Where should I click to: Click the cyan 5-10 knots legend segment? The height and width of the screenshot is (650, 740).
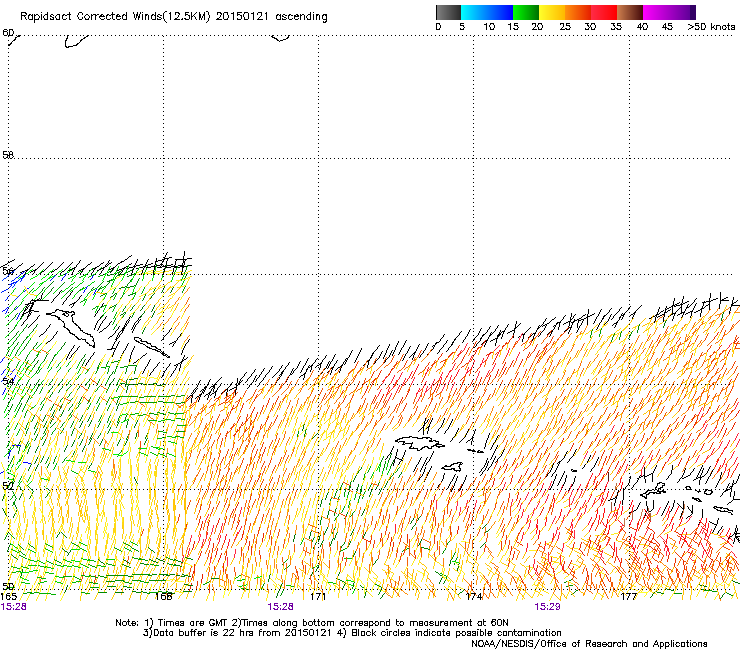click(474, 12)
